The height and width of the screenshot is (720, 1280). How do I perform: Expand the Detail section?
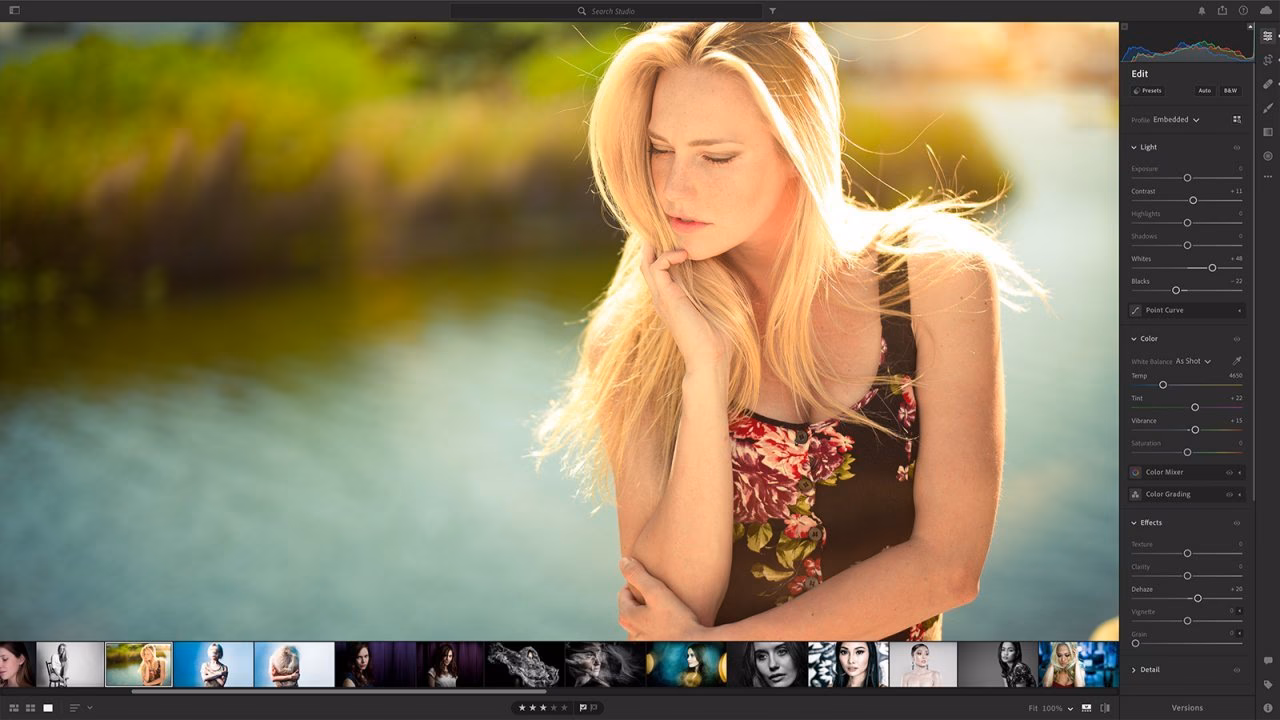(1150, 669)
